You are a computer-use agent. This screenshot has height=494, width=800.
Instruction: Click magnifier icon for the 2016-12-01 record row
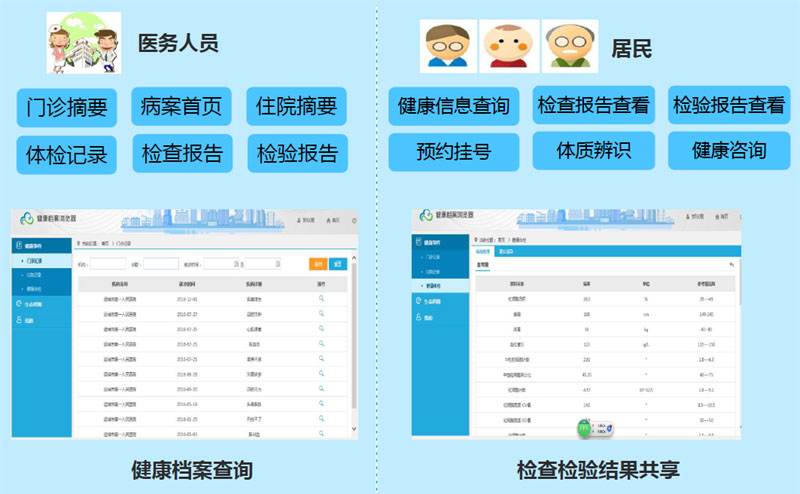(321, 298)
